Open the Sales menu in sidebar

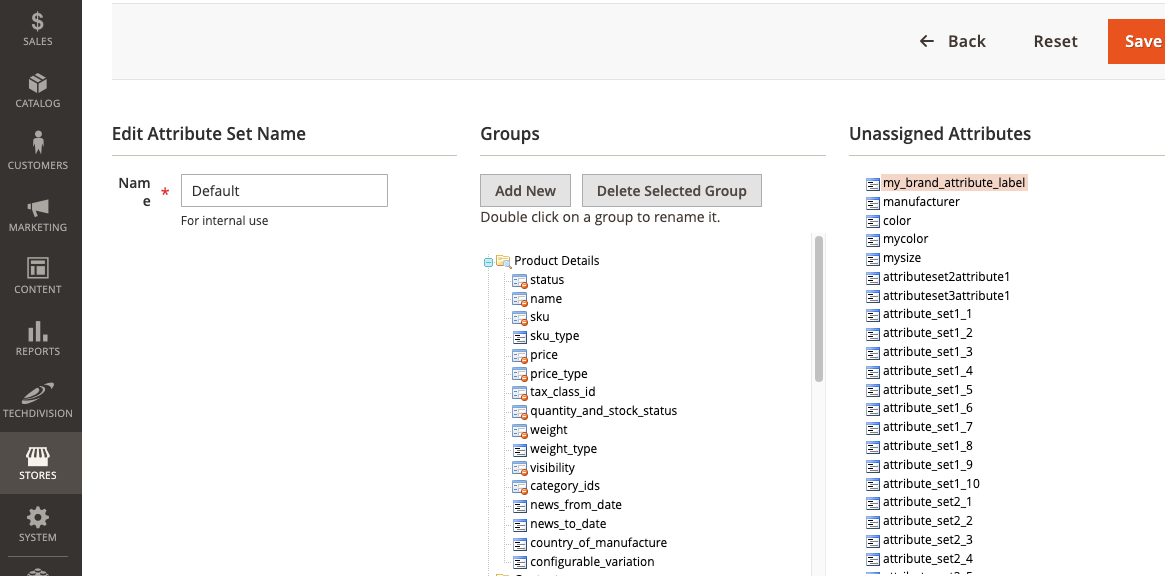(37, 29)
